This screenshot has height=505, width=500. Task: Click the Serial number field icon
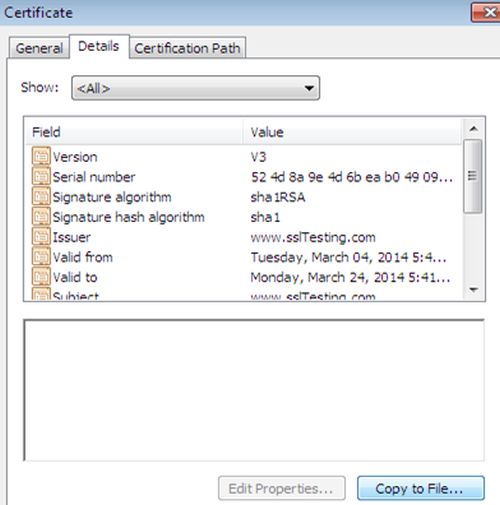tap(41, 176)
